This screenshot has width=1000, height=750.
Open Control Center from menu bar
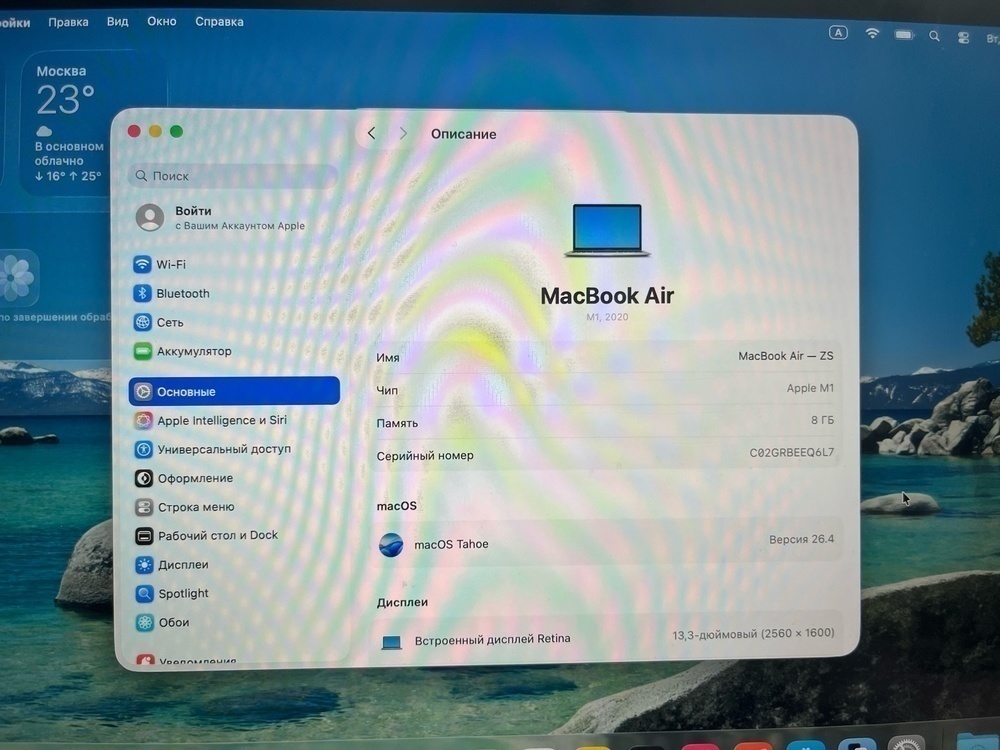964,38
